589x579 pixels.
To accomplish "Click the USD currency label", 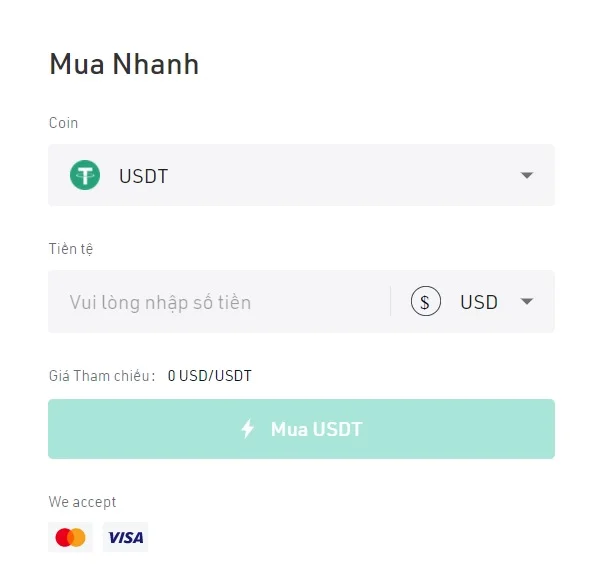I will tap(479, 302).
